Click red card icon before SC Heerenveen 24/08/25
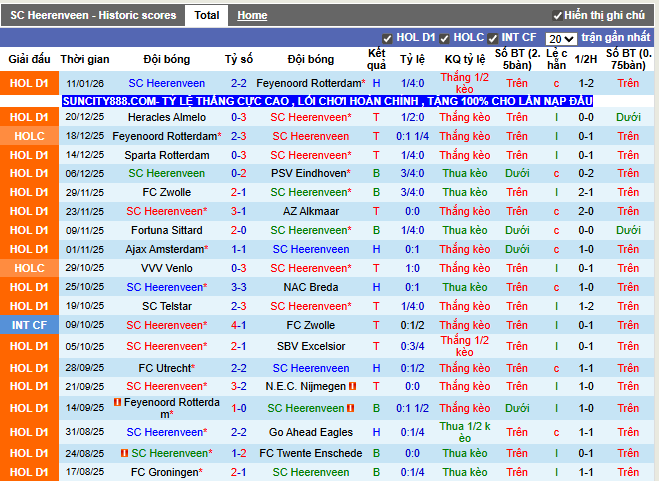 pos(124,453)
